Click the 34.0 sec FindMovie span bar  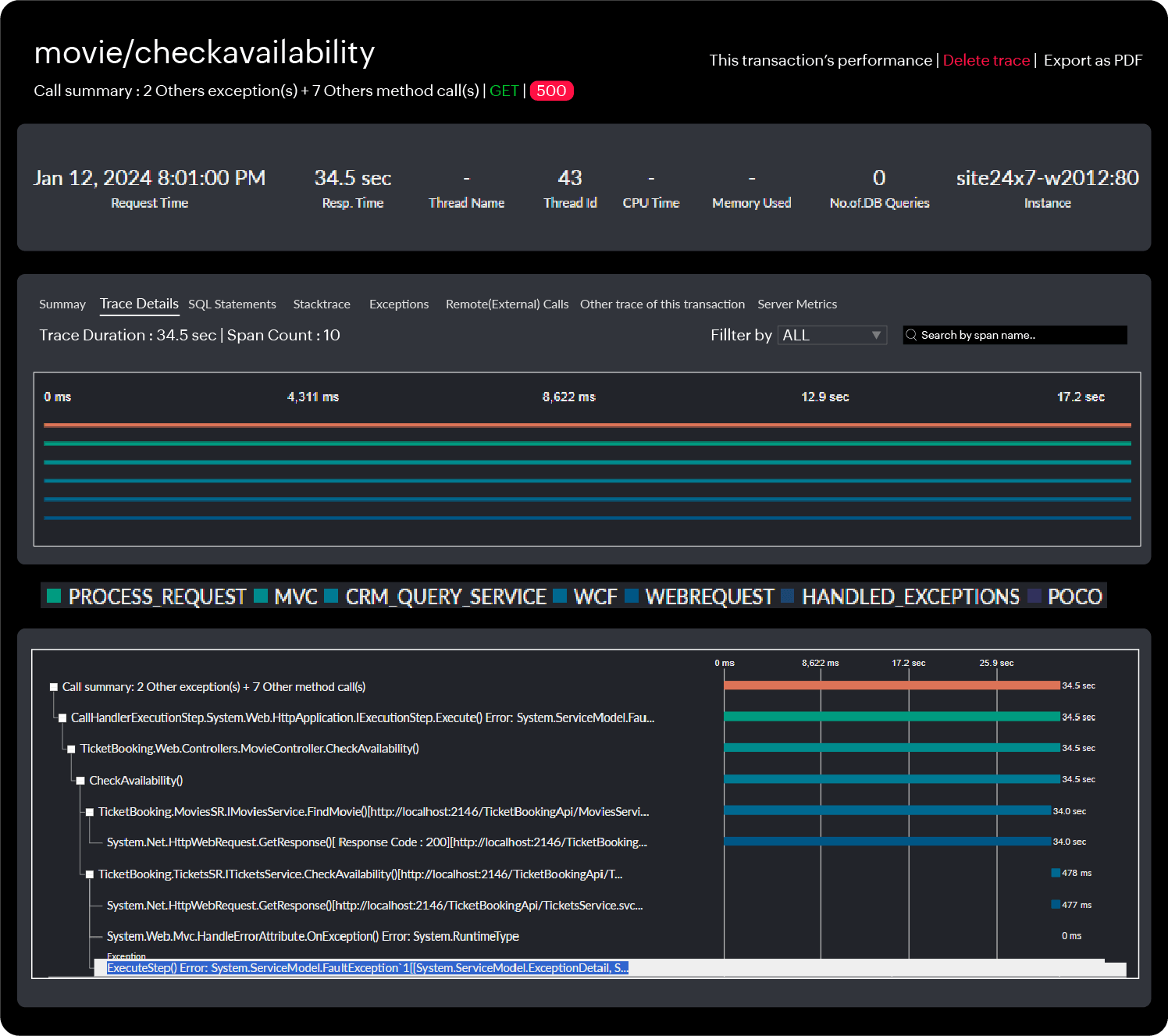tap(887, 810)
